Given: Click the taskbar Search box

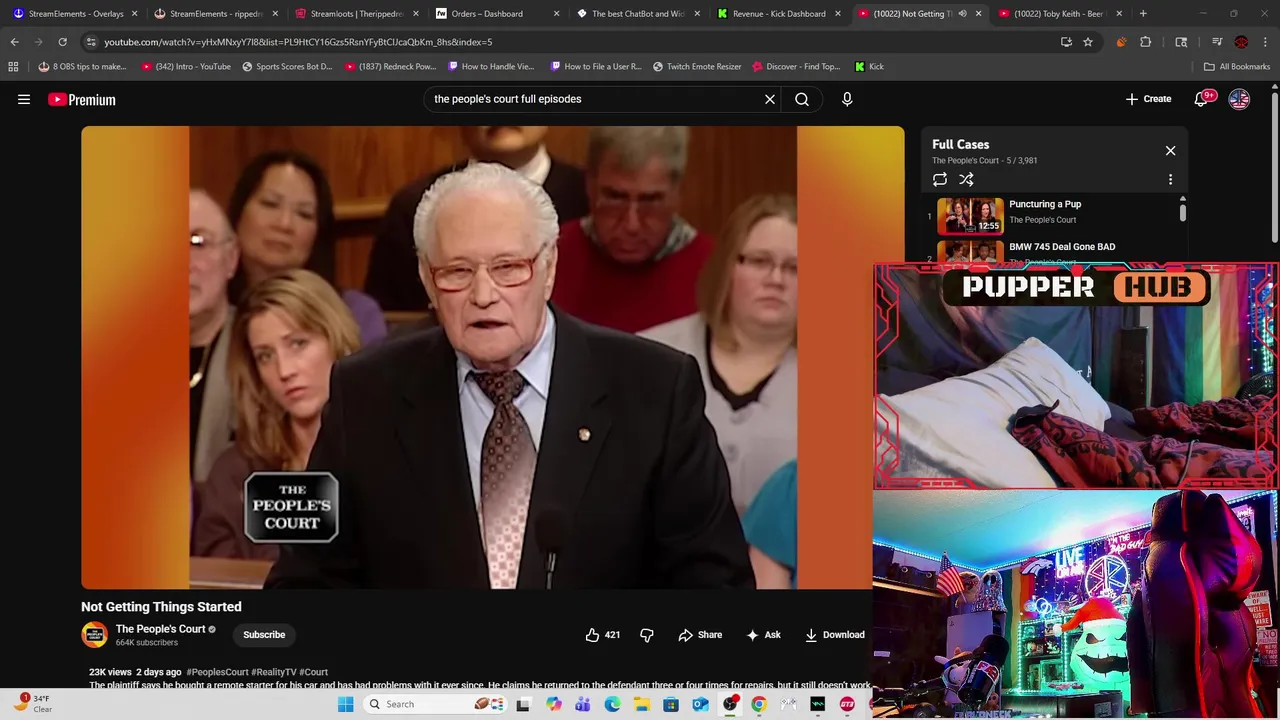Looking at the screenshot, I should pos(433,704).
